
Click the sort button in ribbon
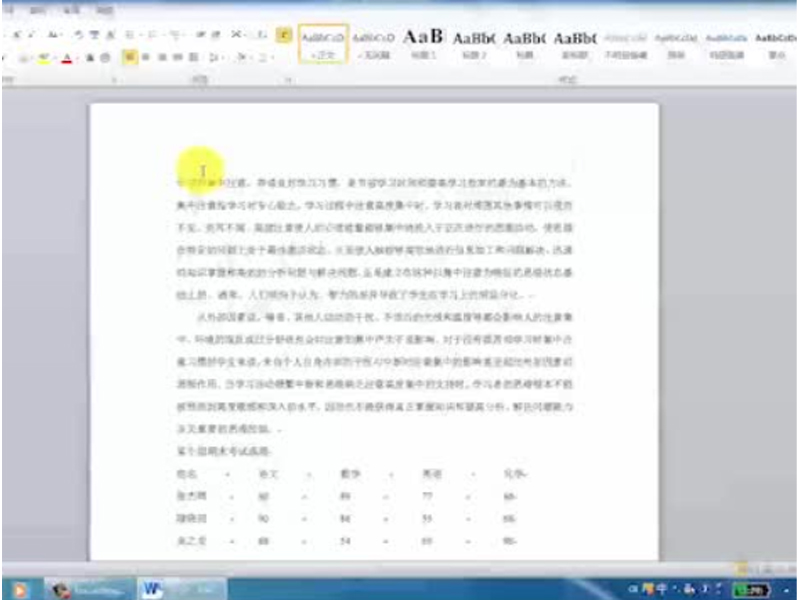[263, 35]
